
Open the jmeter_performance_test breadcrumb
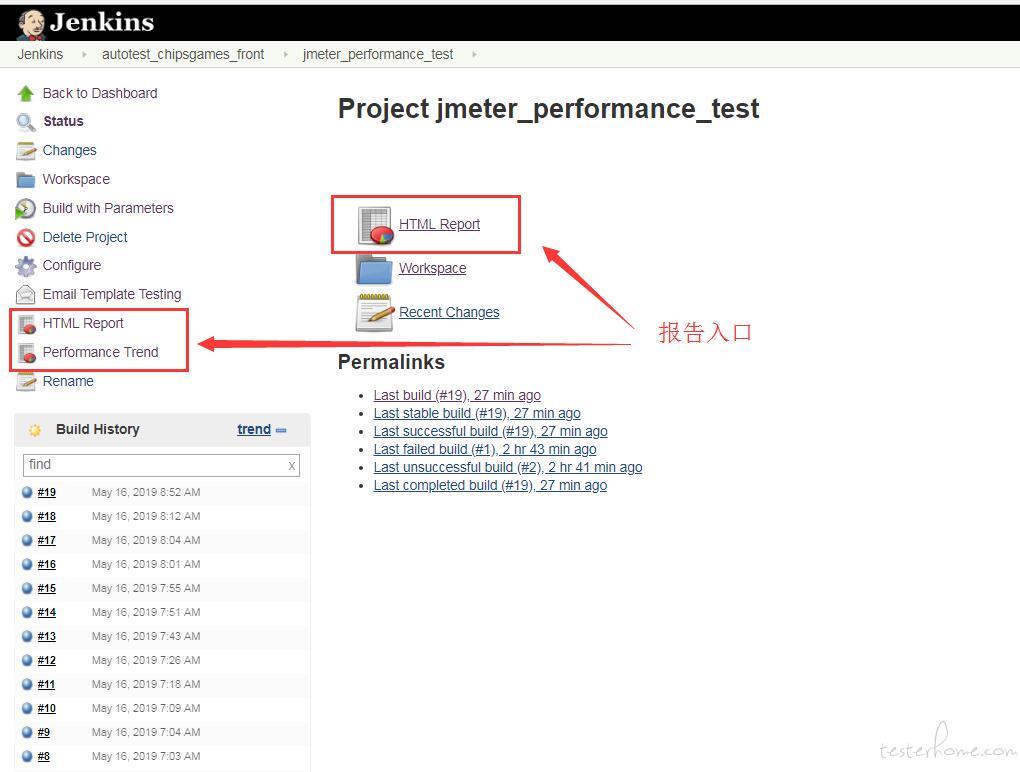pyautogui.click(x=378, y=55)
